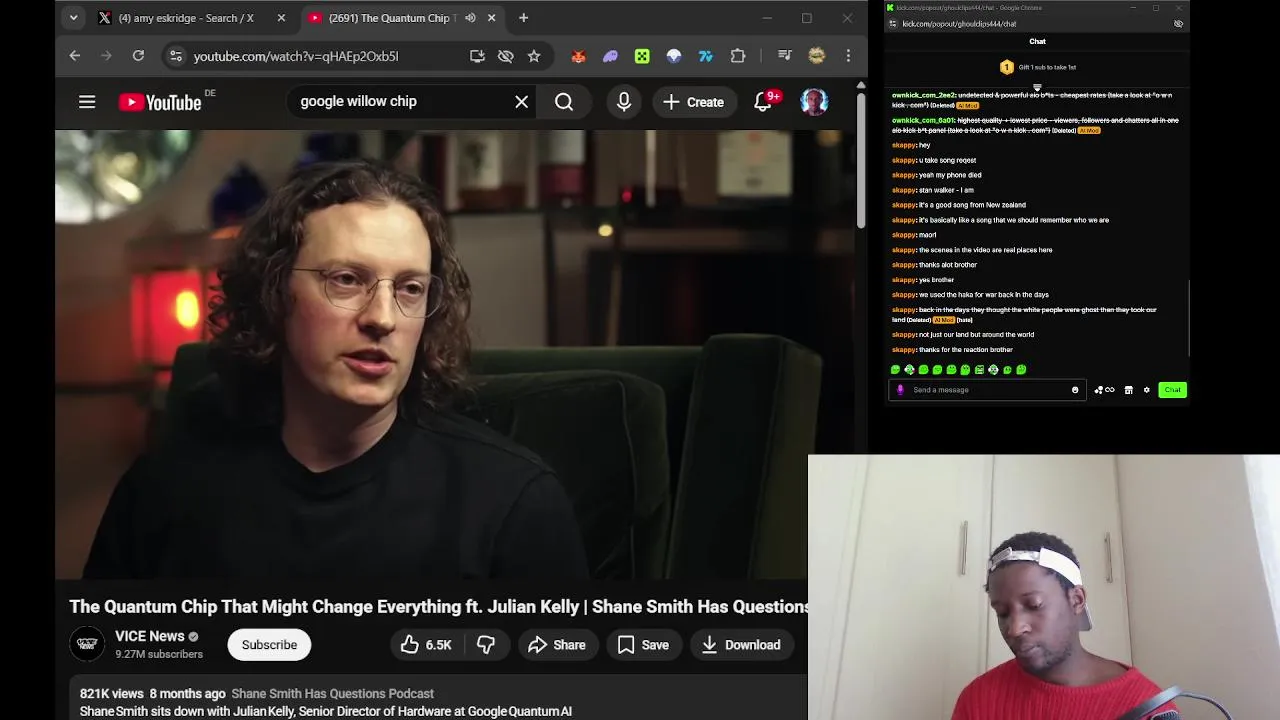Insert the last green Kick emote in row
Image resolution: width=1280 pixels, height=720 pixels.
click(x=1021, y=370)
